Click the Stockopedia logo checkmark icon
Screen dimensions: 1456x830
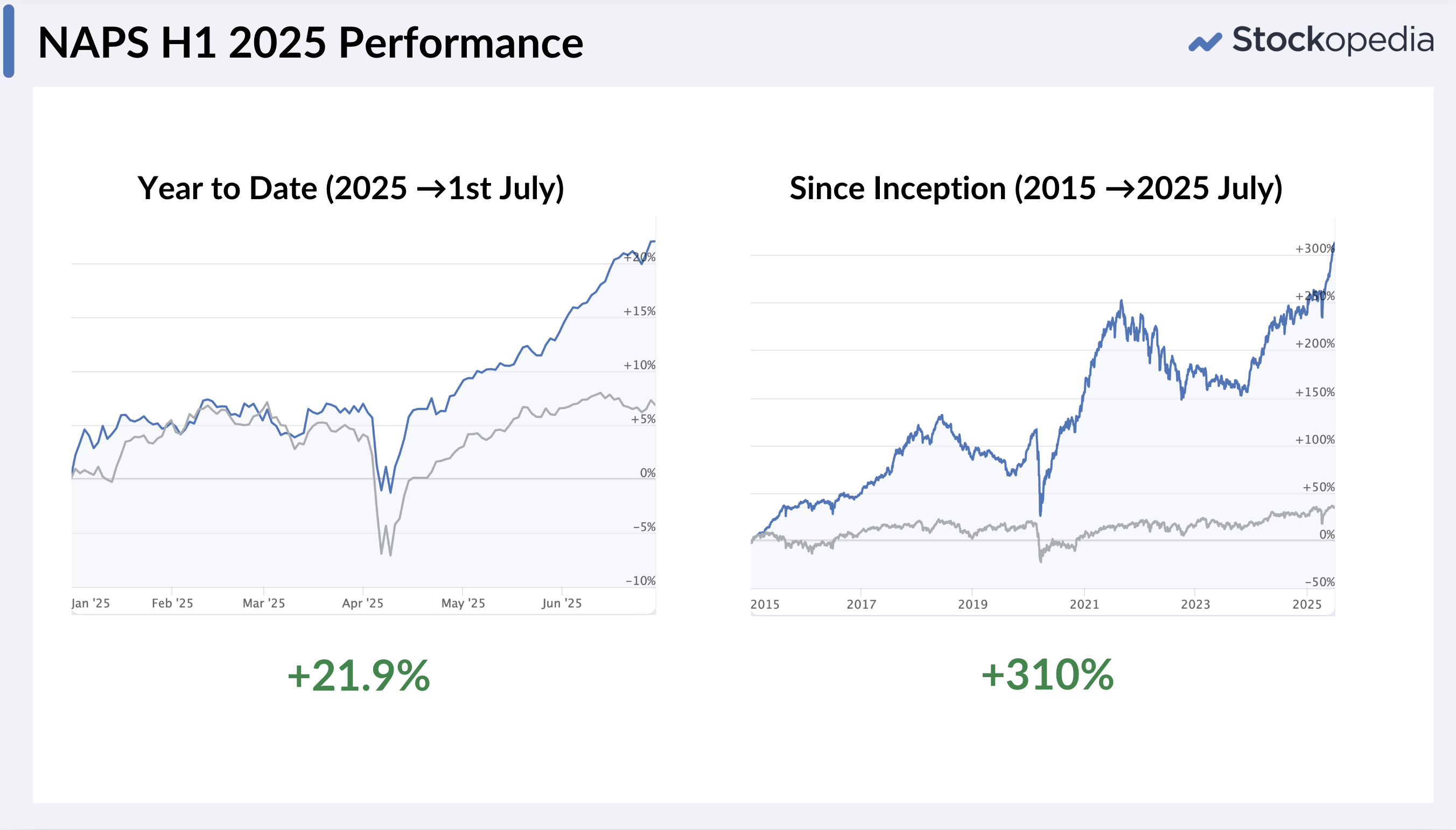(1205, 41)
